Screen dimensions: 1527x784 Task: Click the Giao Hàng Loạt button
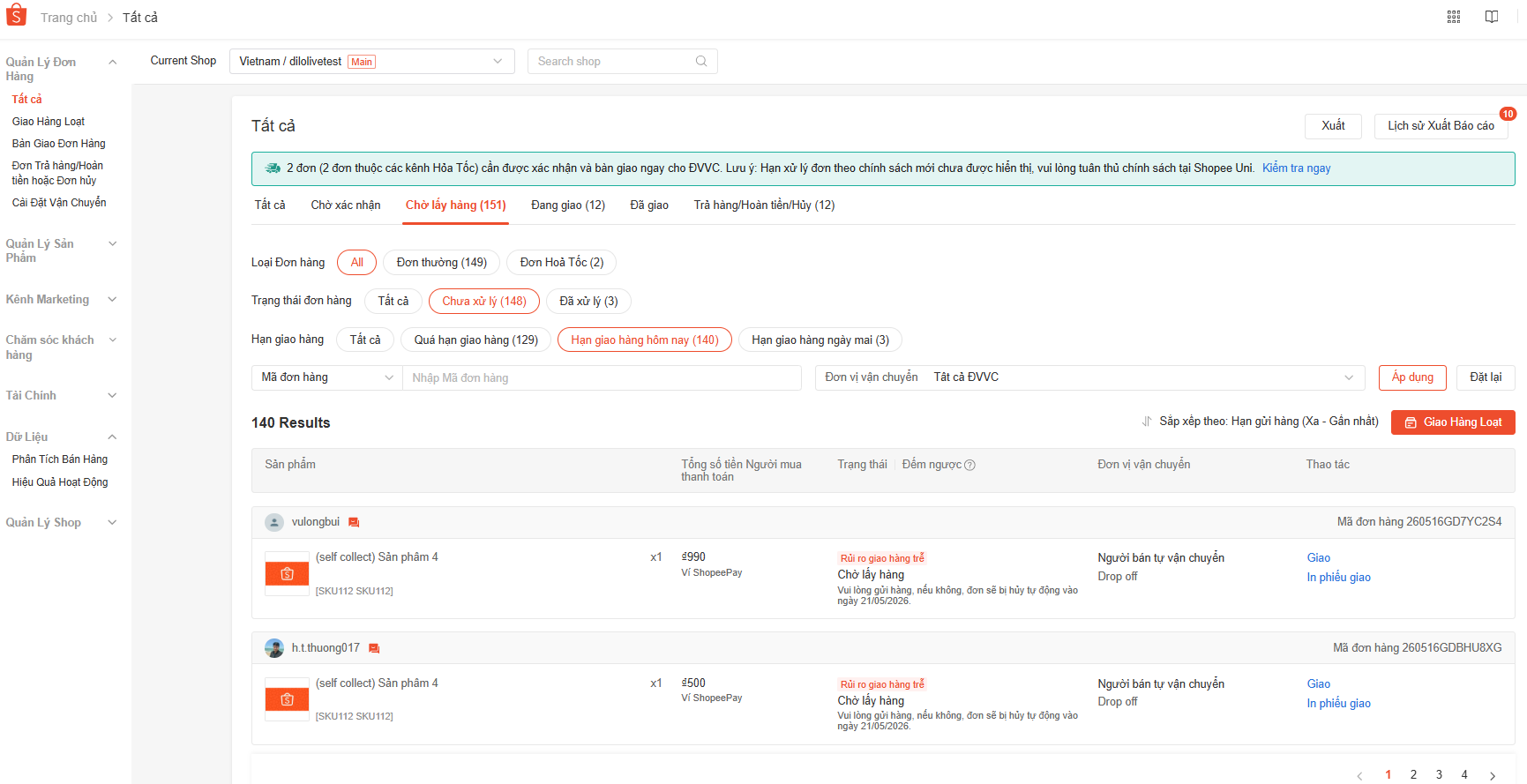[1453, 422]
